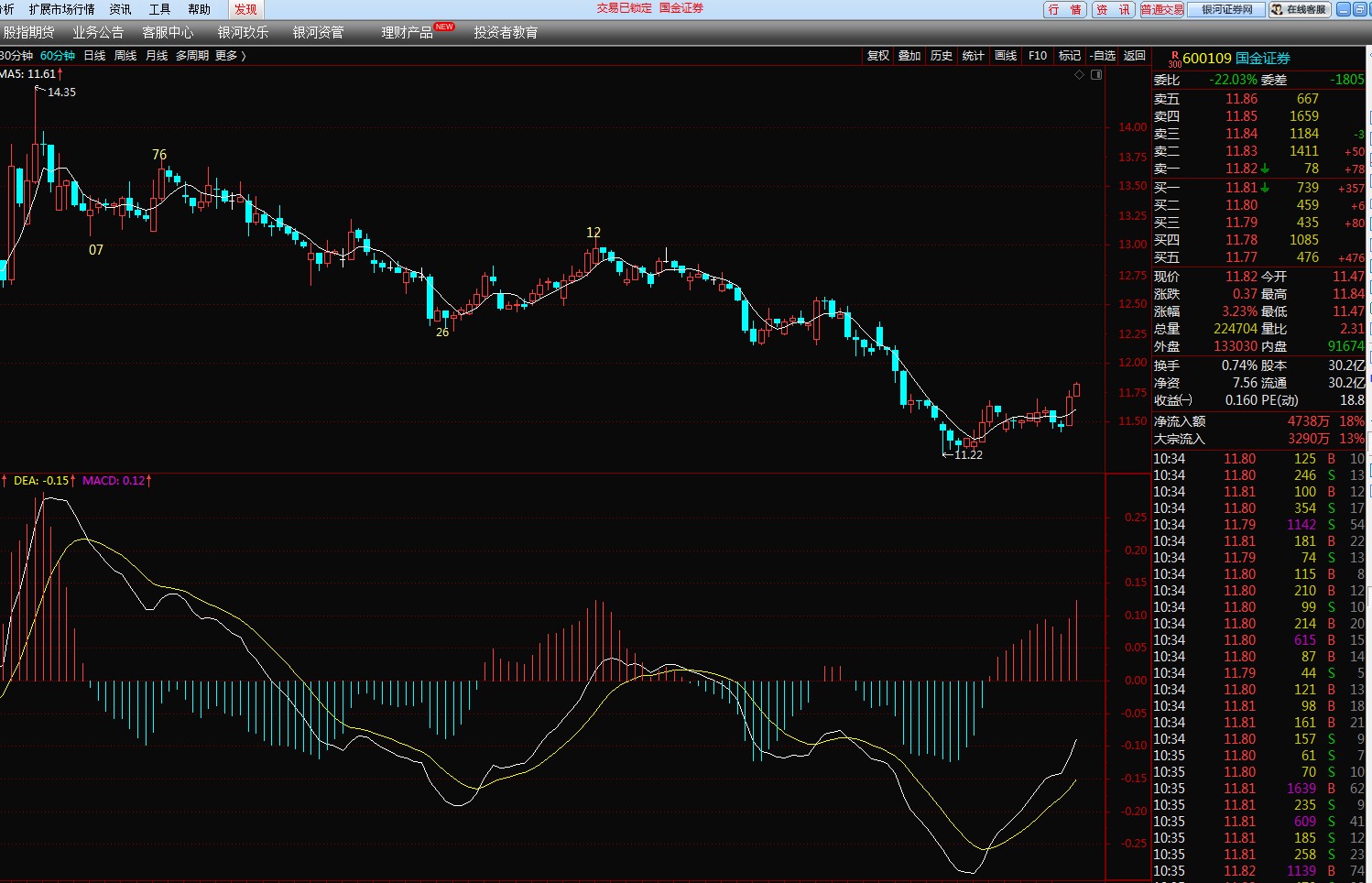Open 银河资管 tab
Viewport: 1372px width, 883px height.
pyautogui.click(x=318, y=32)
